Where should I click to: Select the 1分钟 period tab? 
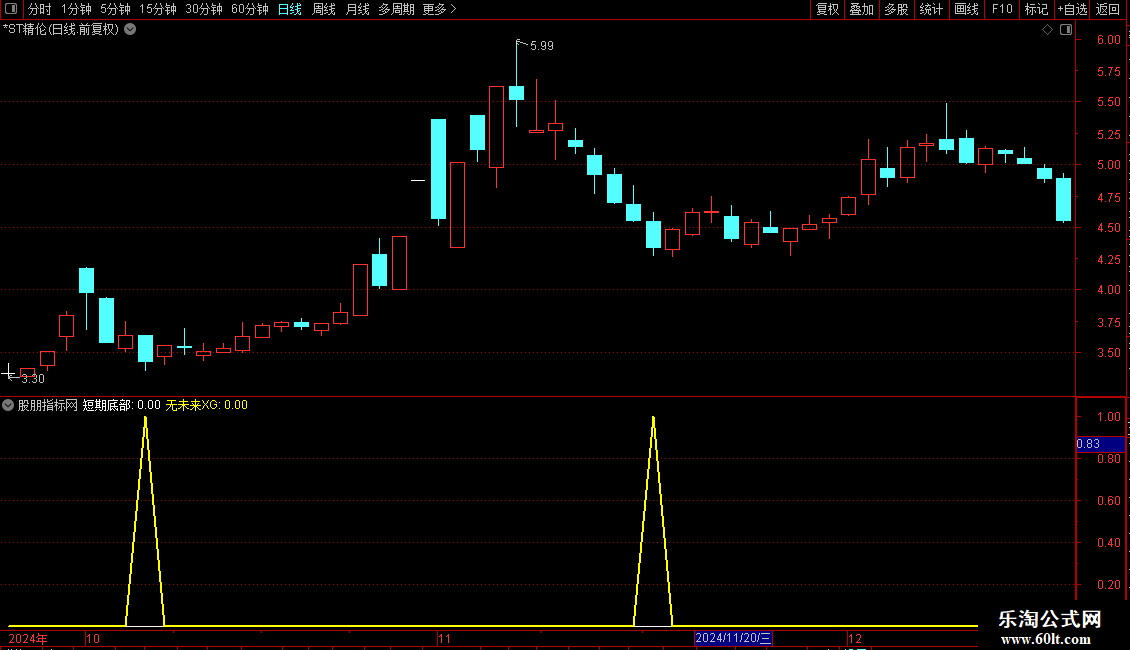(76, 9)
